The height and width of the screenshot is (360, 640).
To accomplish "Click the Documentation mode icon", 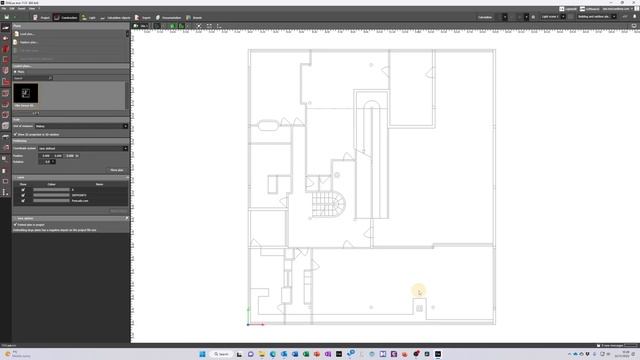I will (x=158, y=18).
